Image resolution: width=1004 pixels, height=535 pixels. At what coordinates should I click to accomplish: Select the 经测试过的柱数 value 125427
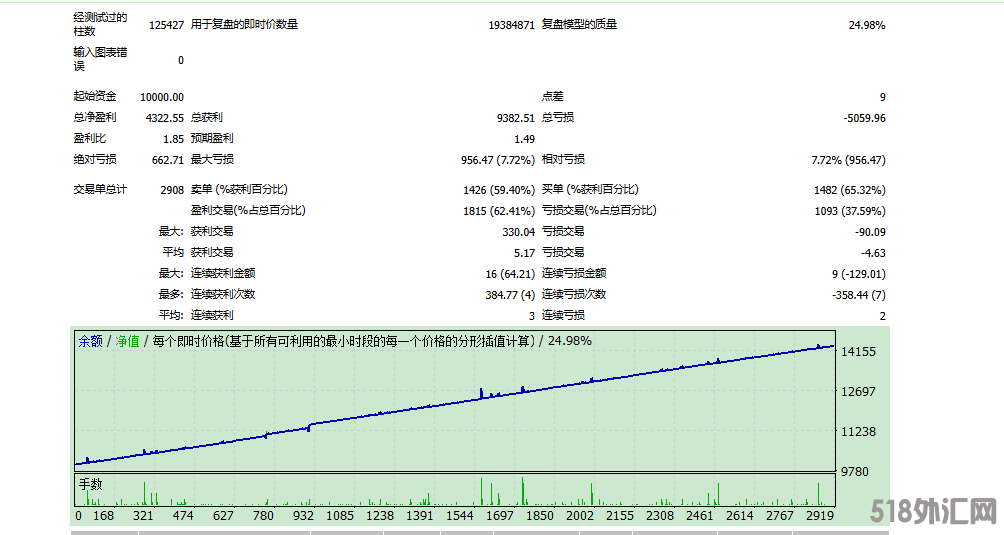(x=165, y=24)
